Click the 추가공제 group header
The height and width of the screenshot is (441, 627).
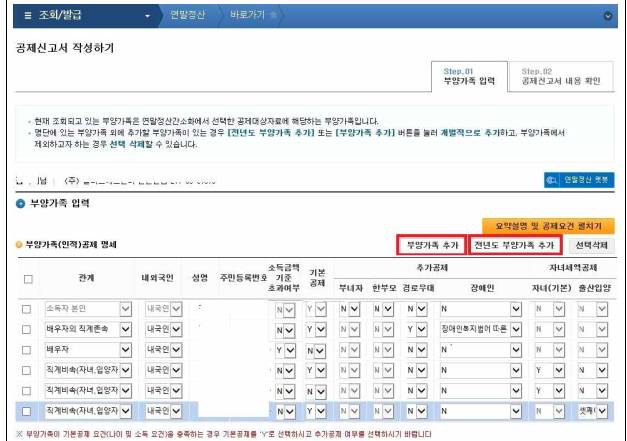tap(431, 268)
